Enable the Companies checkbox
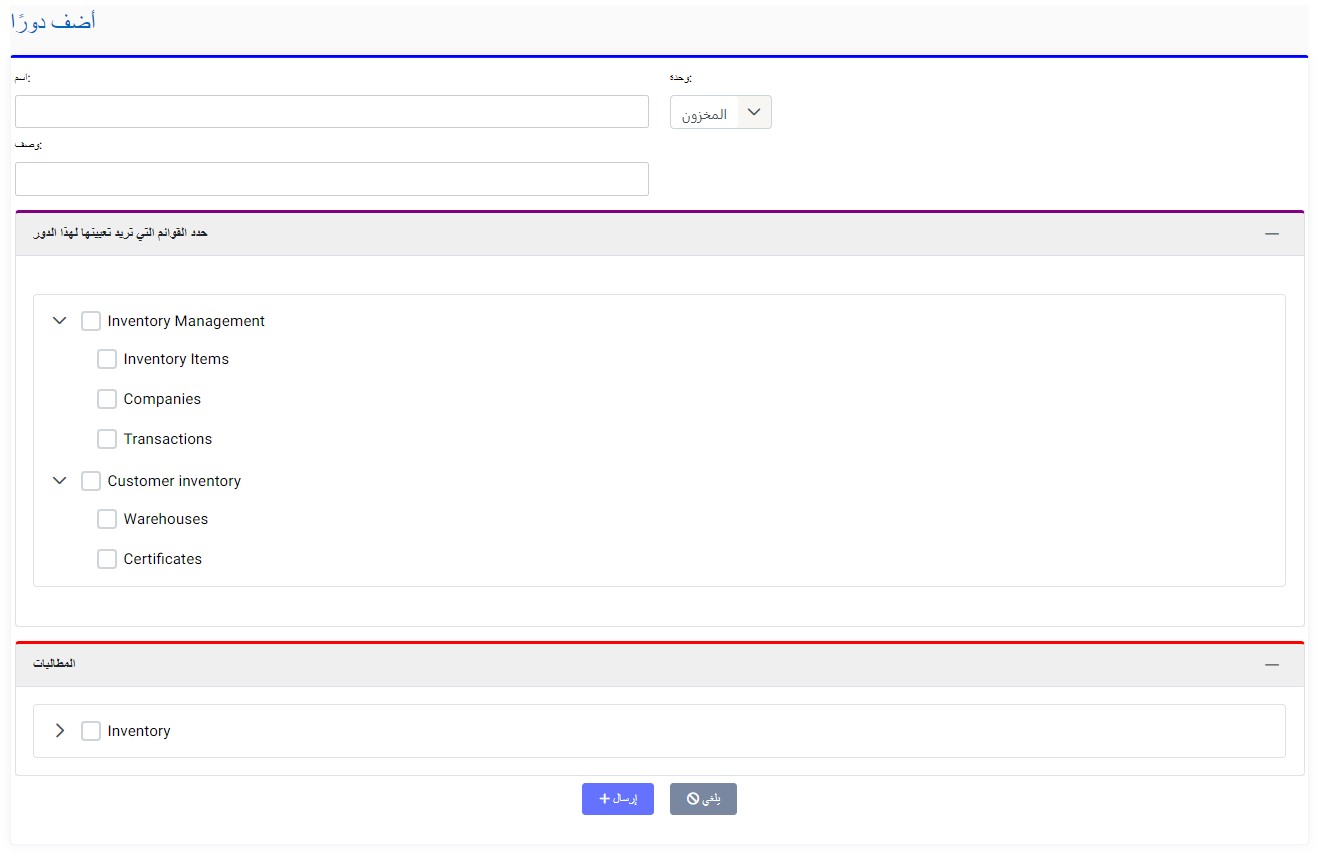The width and height of the screenshot is (1318, 856). tap(107, 399)
